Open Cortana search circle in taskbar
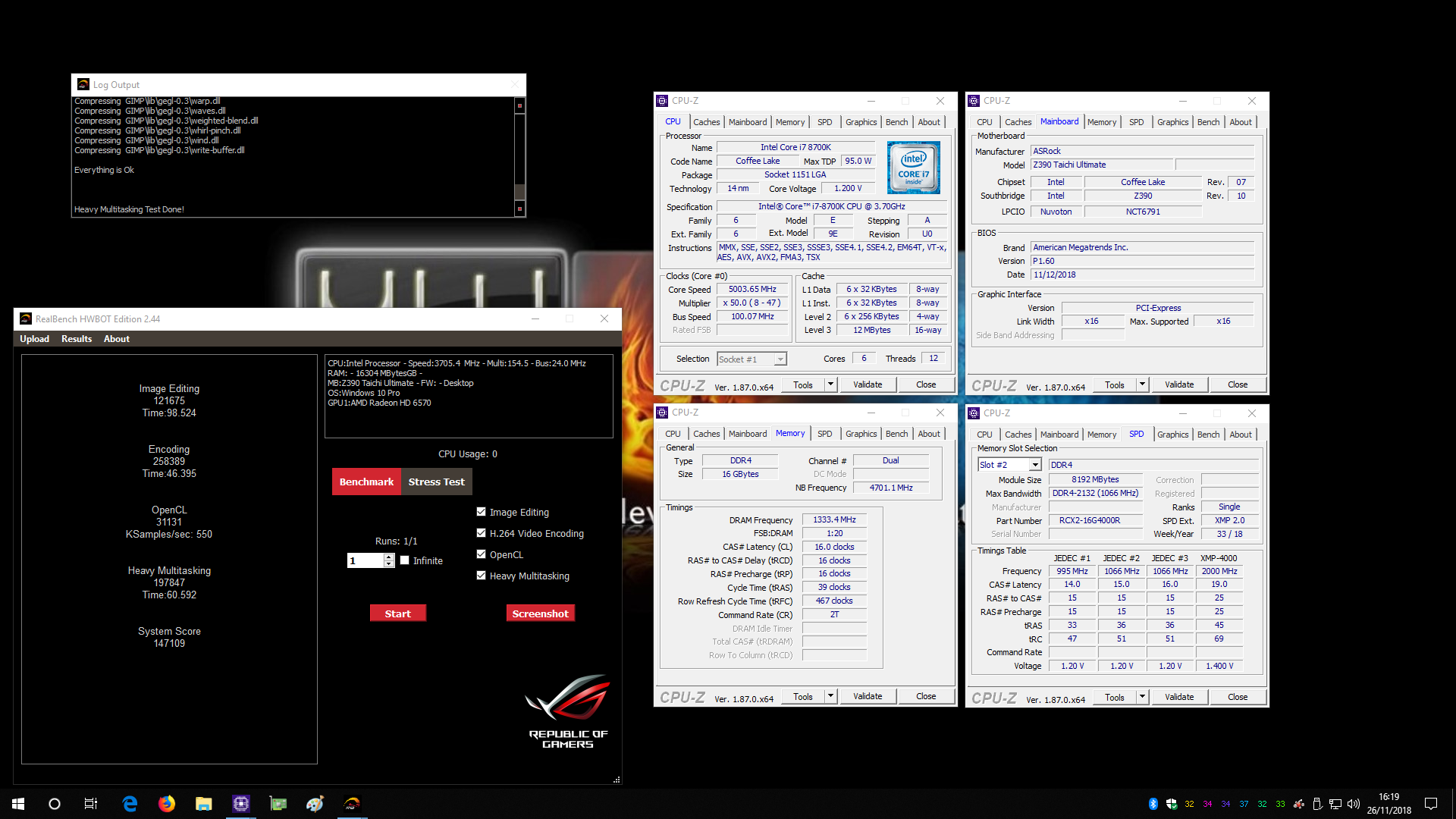Screen dimensions: 1456x819 (x=55, y=804)
